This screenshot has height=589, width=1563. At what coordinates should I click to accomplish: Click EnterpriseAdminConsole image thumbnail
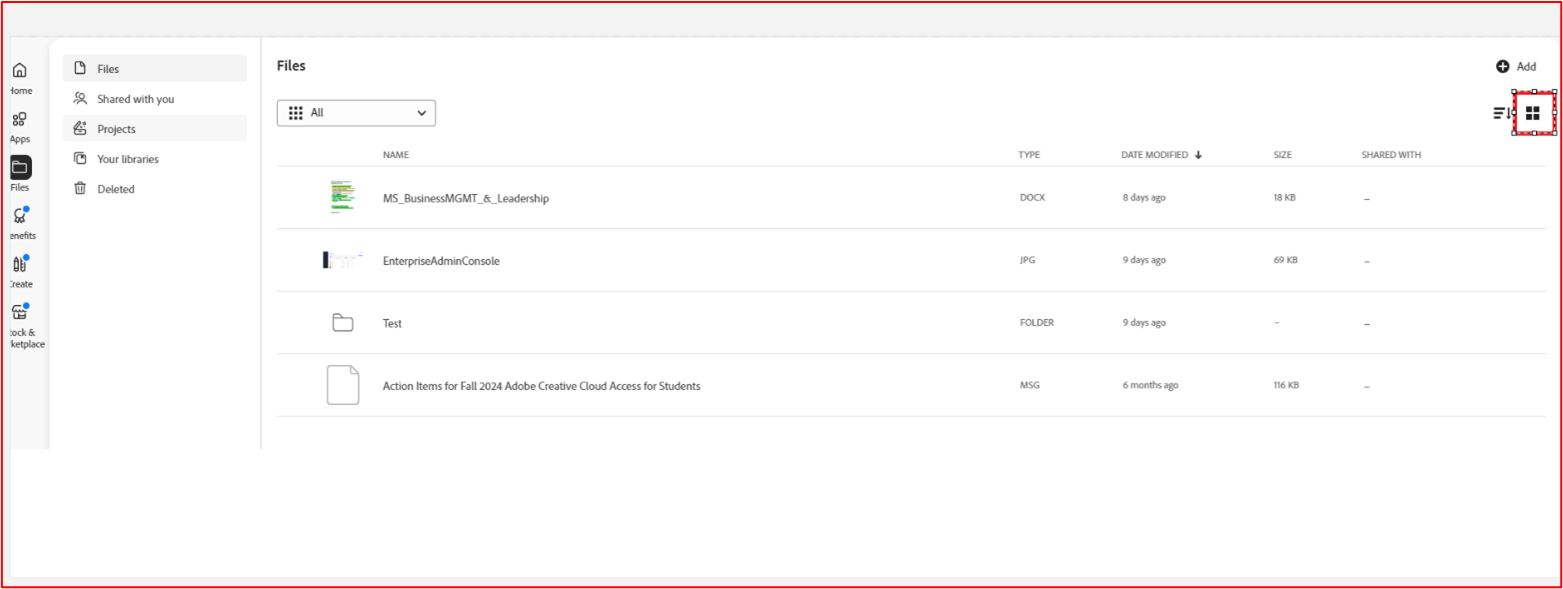(342, 260)
